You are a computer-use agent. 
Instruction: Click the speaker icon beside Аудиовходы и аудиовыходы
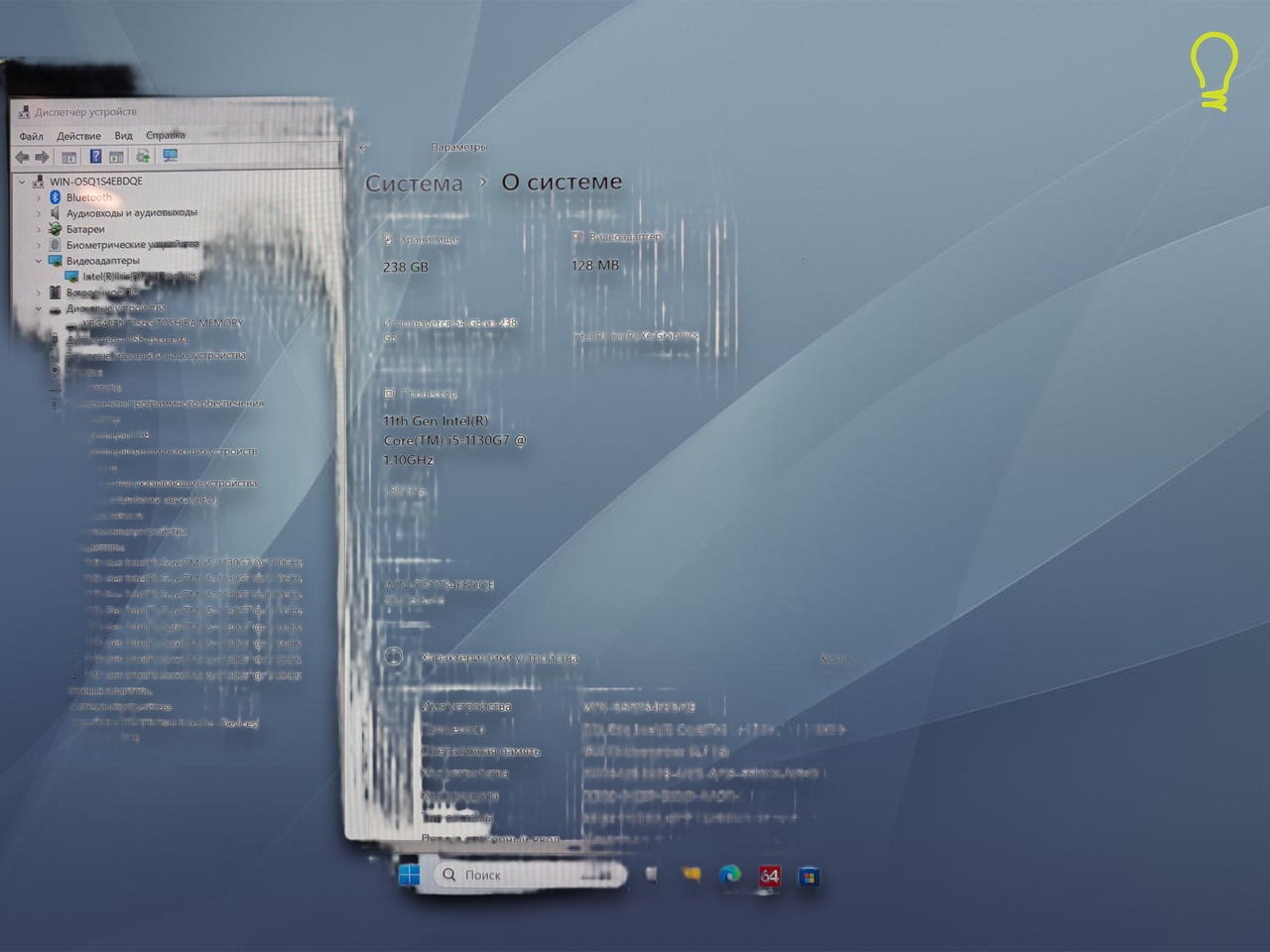coord(56,213)
